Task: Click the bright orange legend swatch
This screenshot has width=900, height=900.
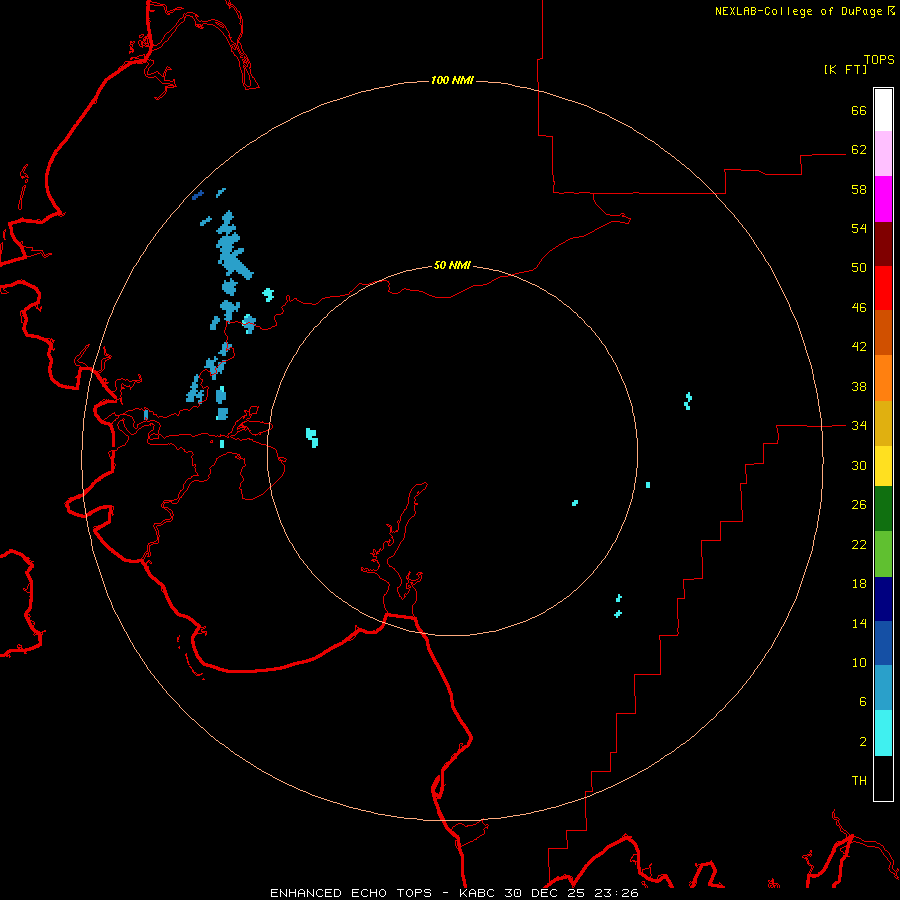Action: tap(883, 378)
